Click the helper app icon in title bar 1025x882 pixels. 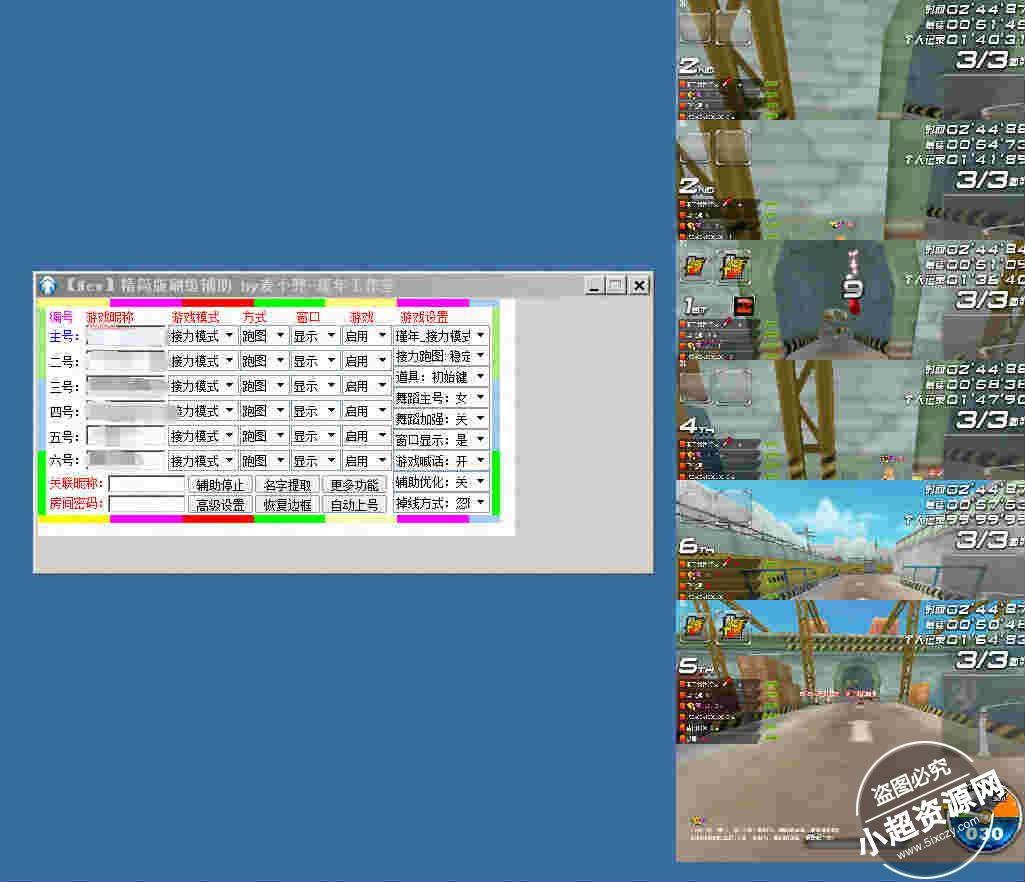click(x=46, y=286)
